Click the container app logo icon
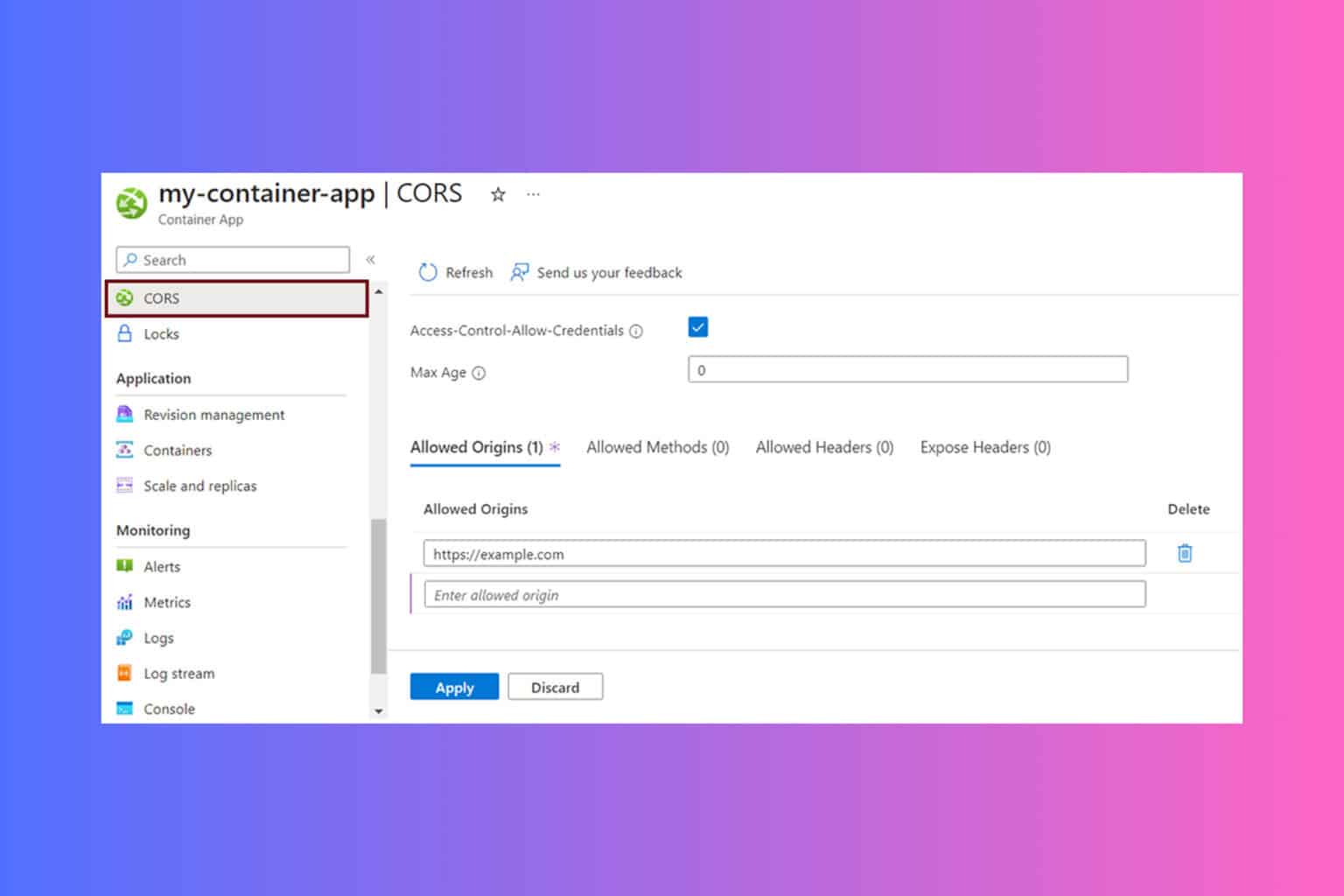The image size is (1344, 896). (x=132, y=204)
